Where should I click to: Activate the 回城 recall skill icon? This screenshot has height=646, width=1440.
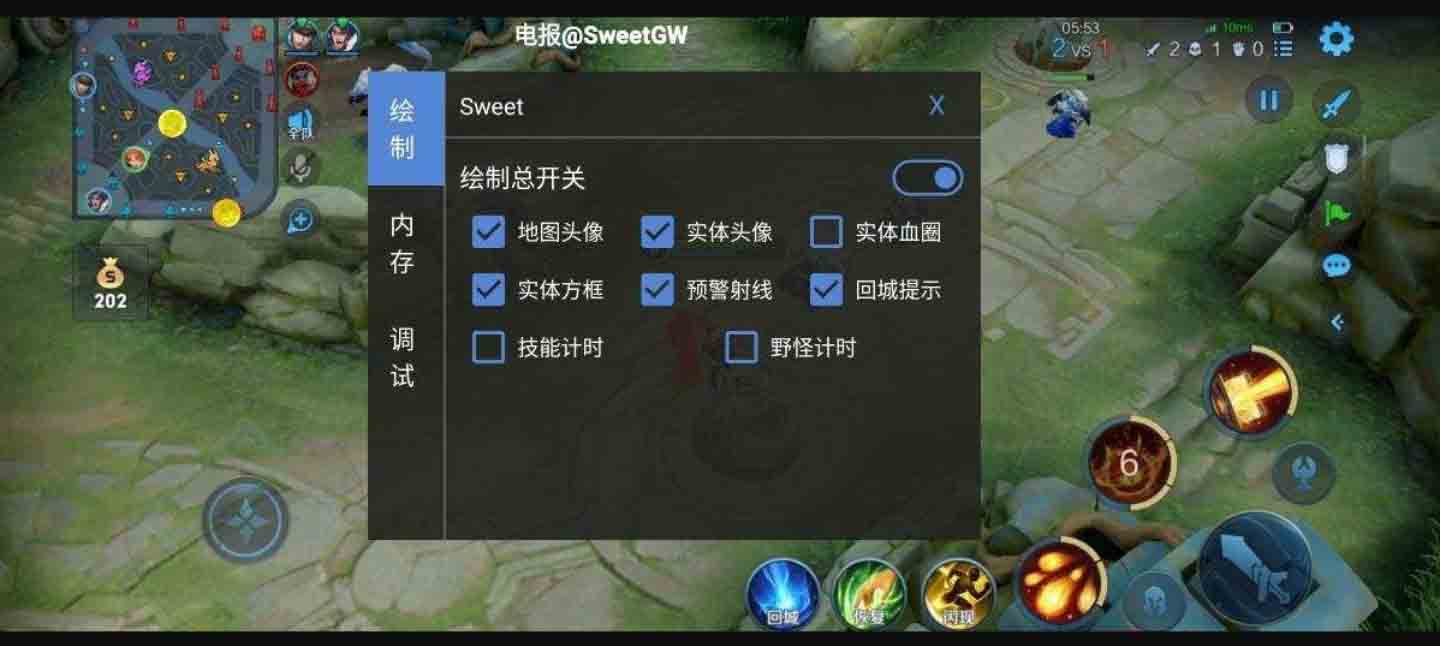click(x=783, y=594)
